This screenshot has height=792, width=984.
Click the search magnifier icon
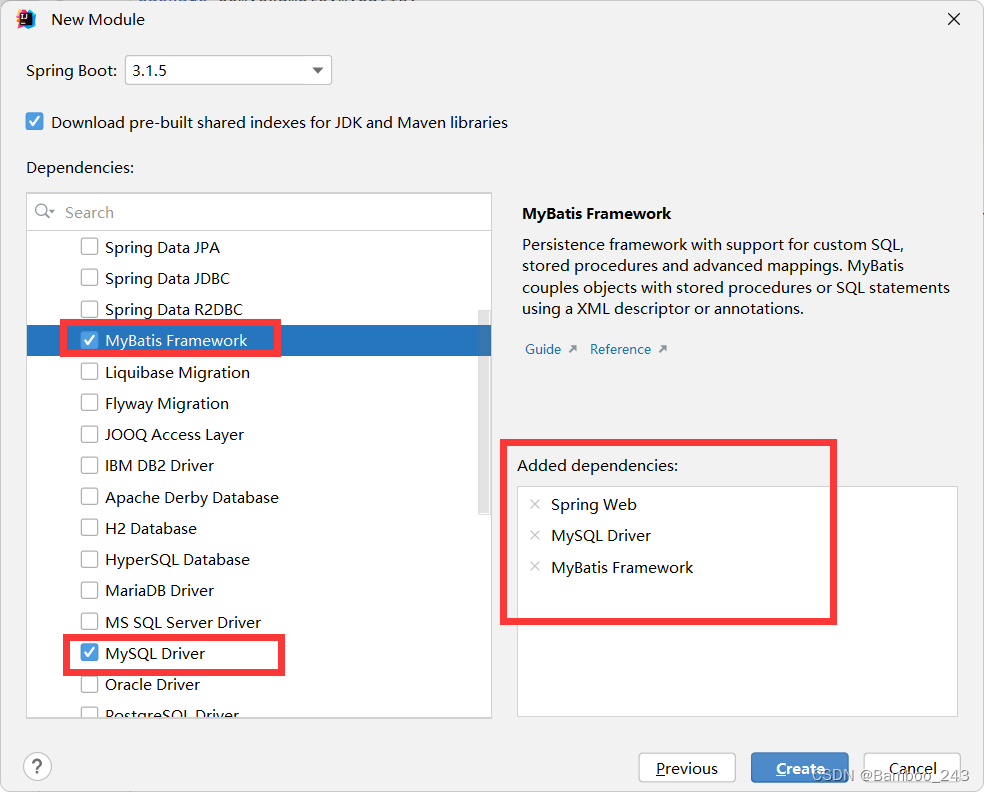tap(44, 211)
